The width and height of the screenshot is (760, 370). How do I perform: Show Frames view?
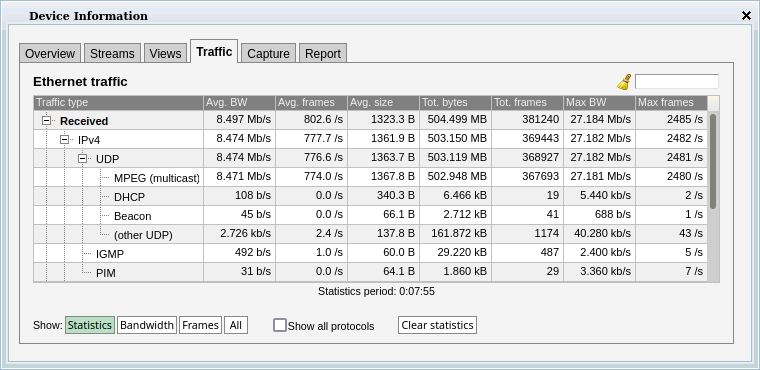(201, 325)
